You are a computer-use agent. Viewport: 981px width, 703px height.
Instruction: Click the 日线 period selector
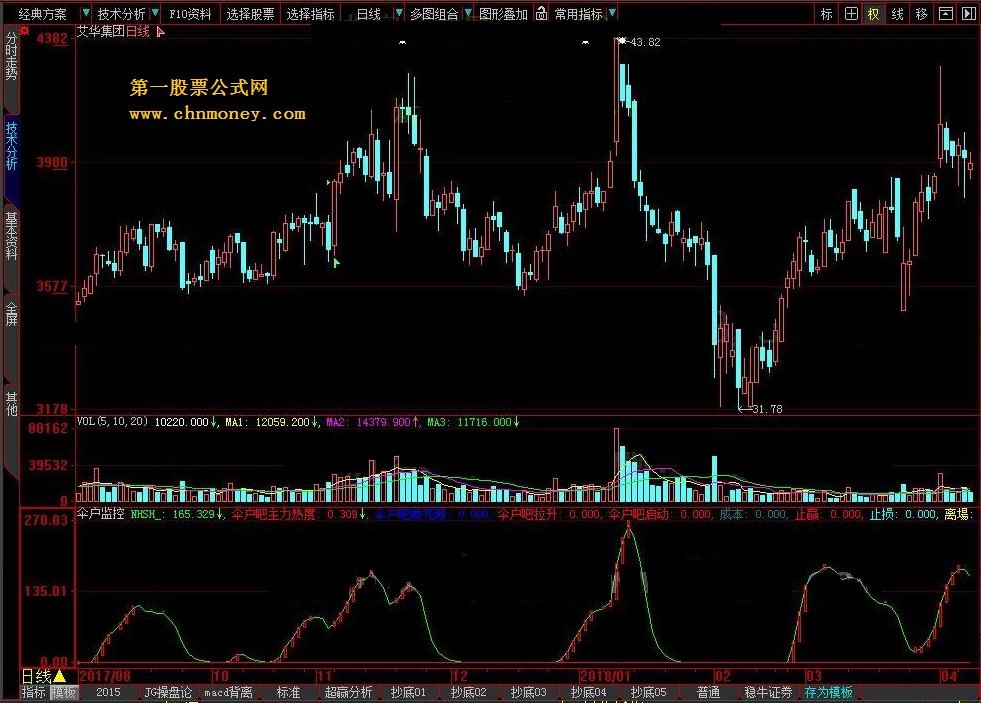369,14
